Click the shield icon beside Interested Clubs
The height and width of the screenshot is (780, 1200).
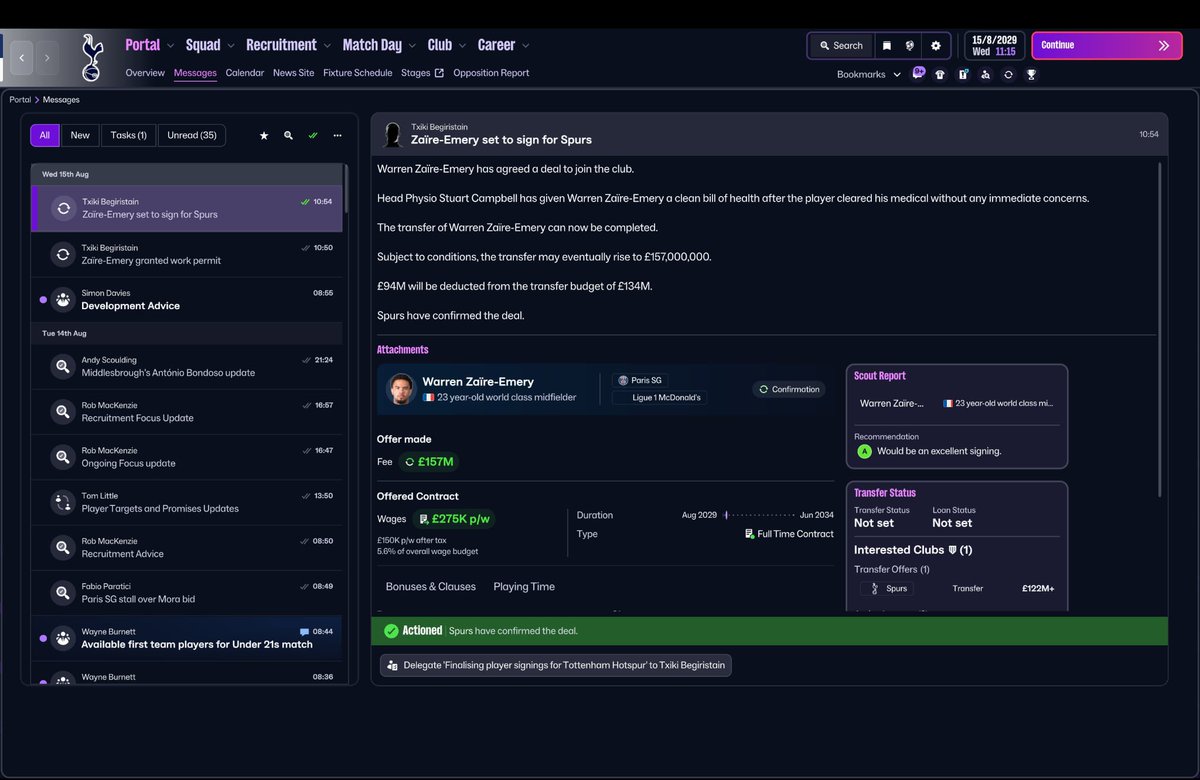(952, 550)
